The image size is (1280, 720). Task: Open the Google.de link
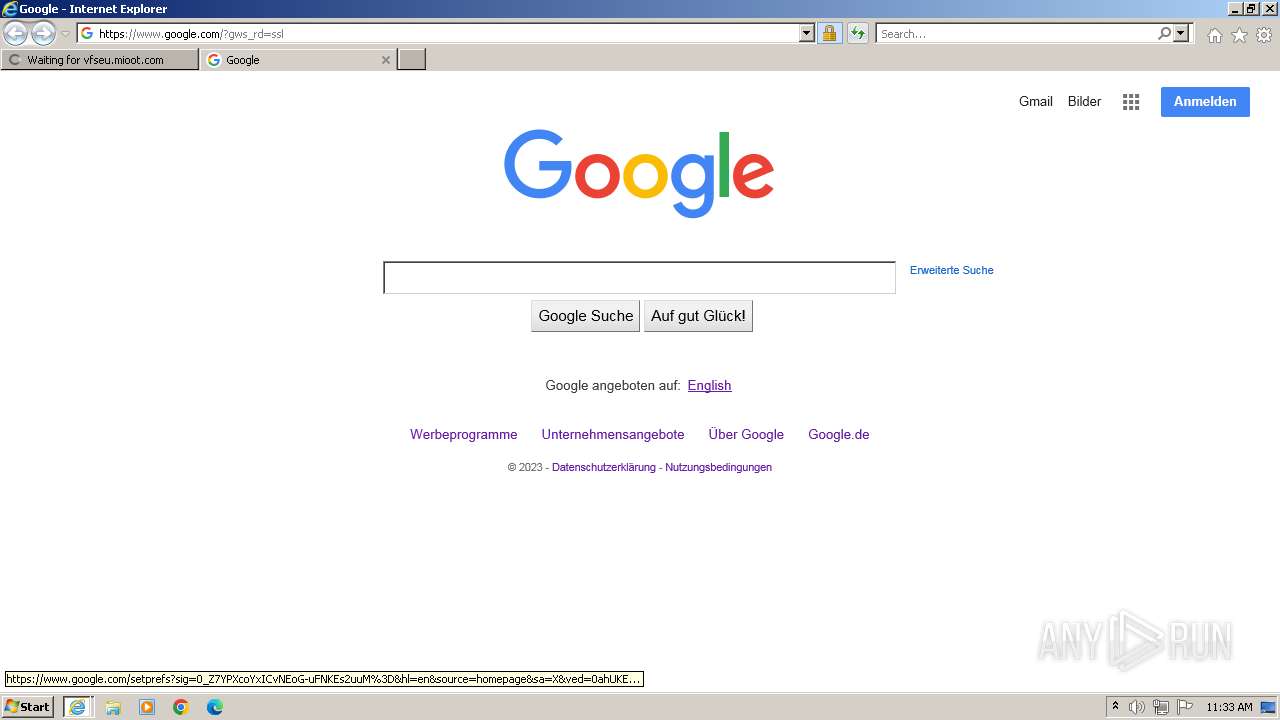[839, 434]
